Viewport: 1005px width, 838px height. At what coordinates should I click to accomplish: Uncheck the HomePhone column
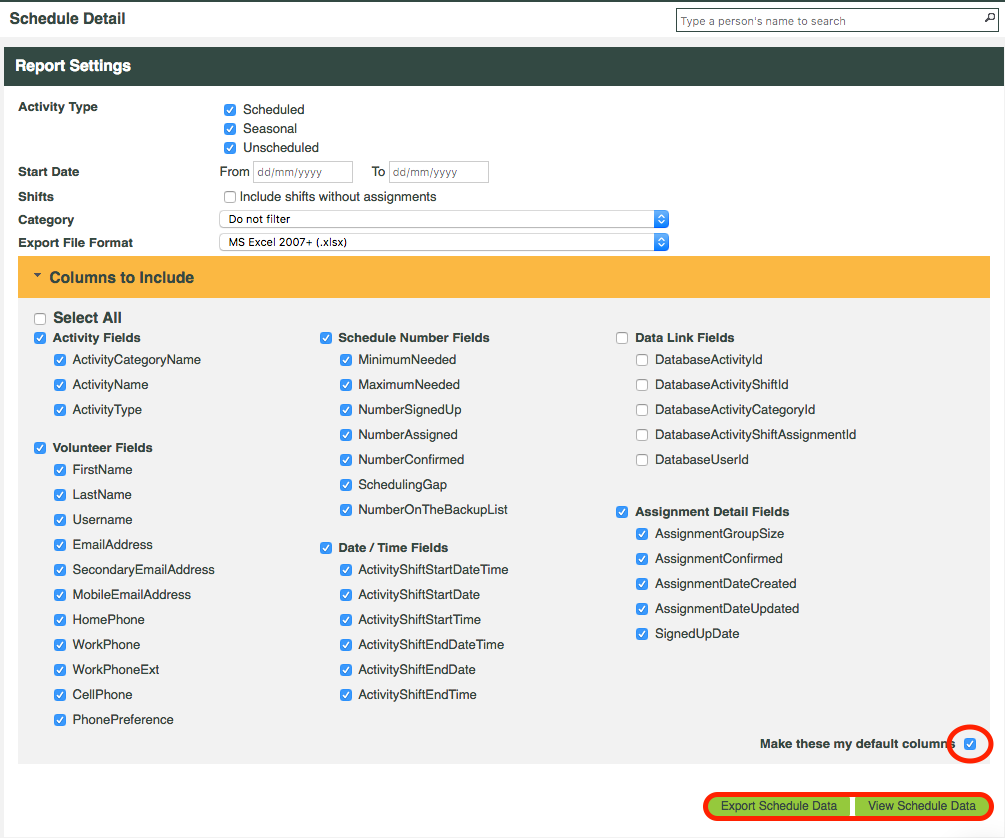[60, 620]
